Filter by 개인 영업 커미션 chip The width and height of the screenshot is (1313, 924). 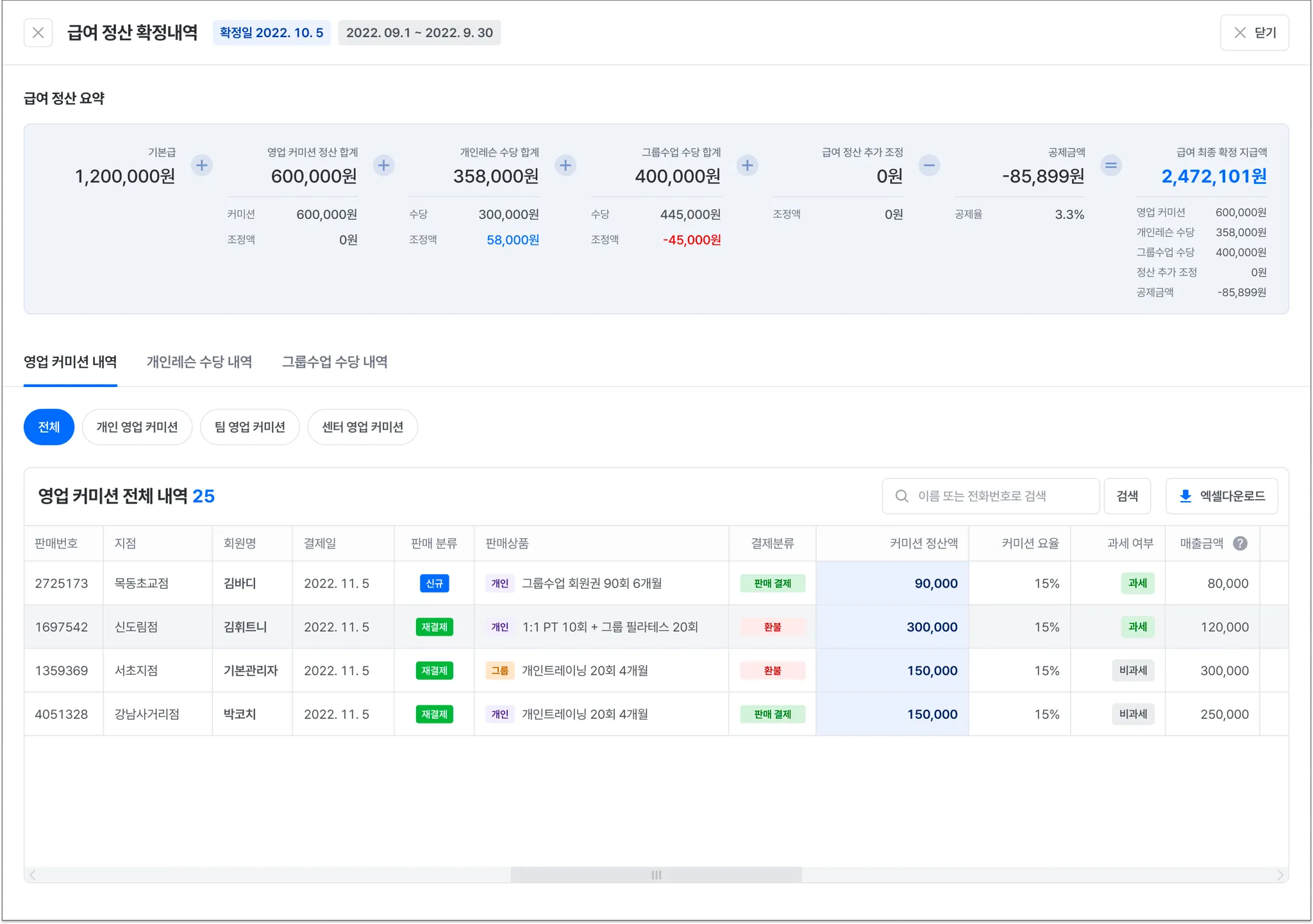pyautogui.click(x=137, y=427)
